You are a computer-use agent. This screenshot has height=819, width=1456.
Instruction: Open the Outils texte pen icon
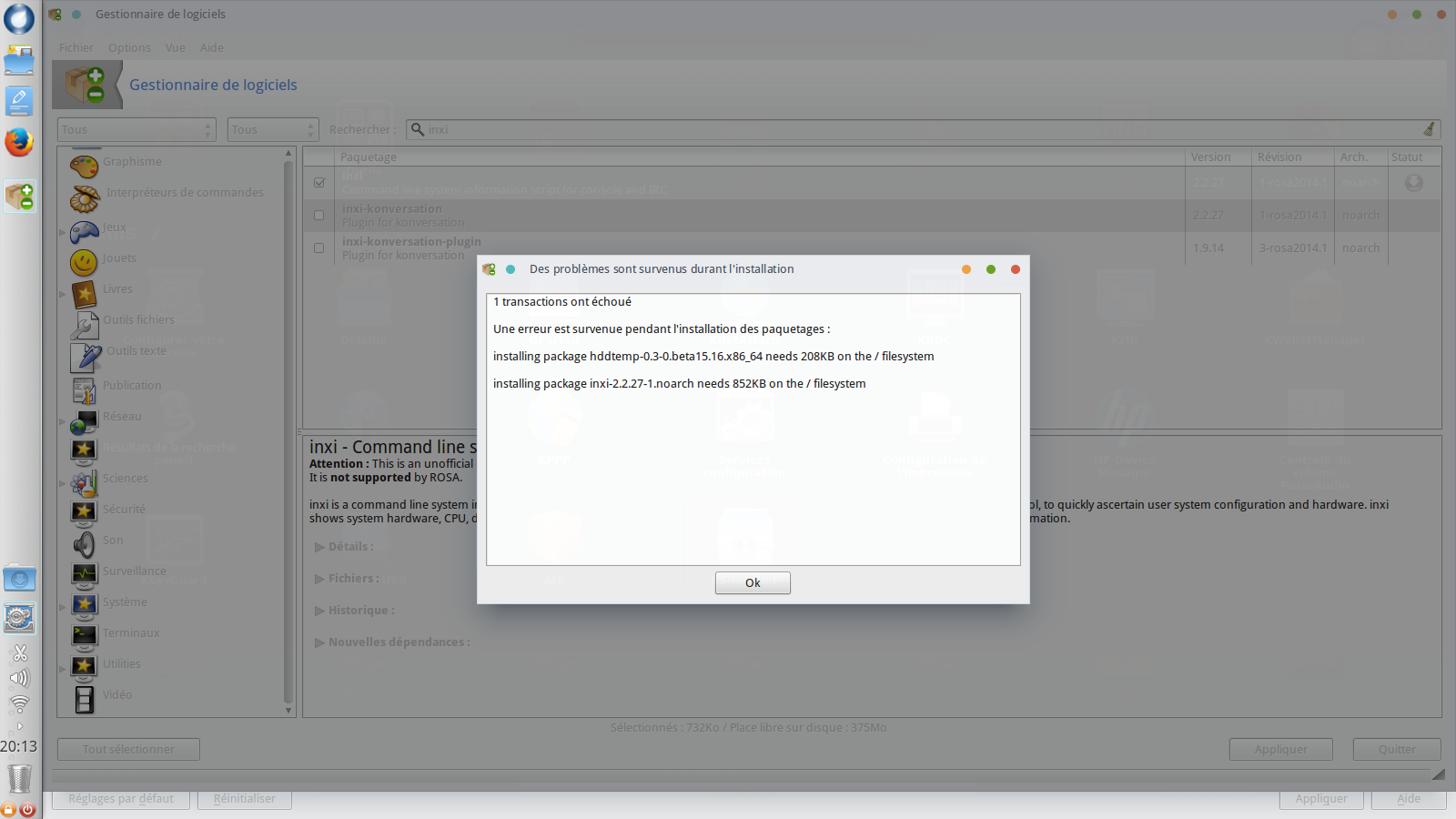(x=86, y=357)
